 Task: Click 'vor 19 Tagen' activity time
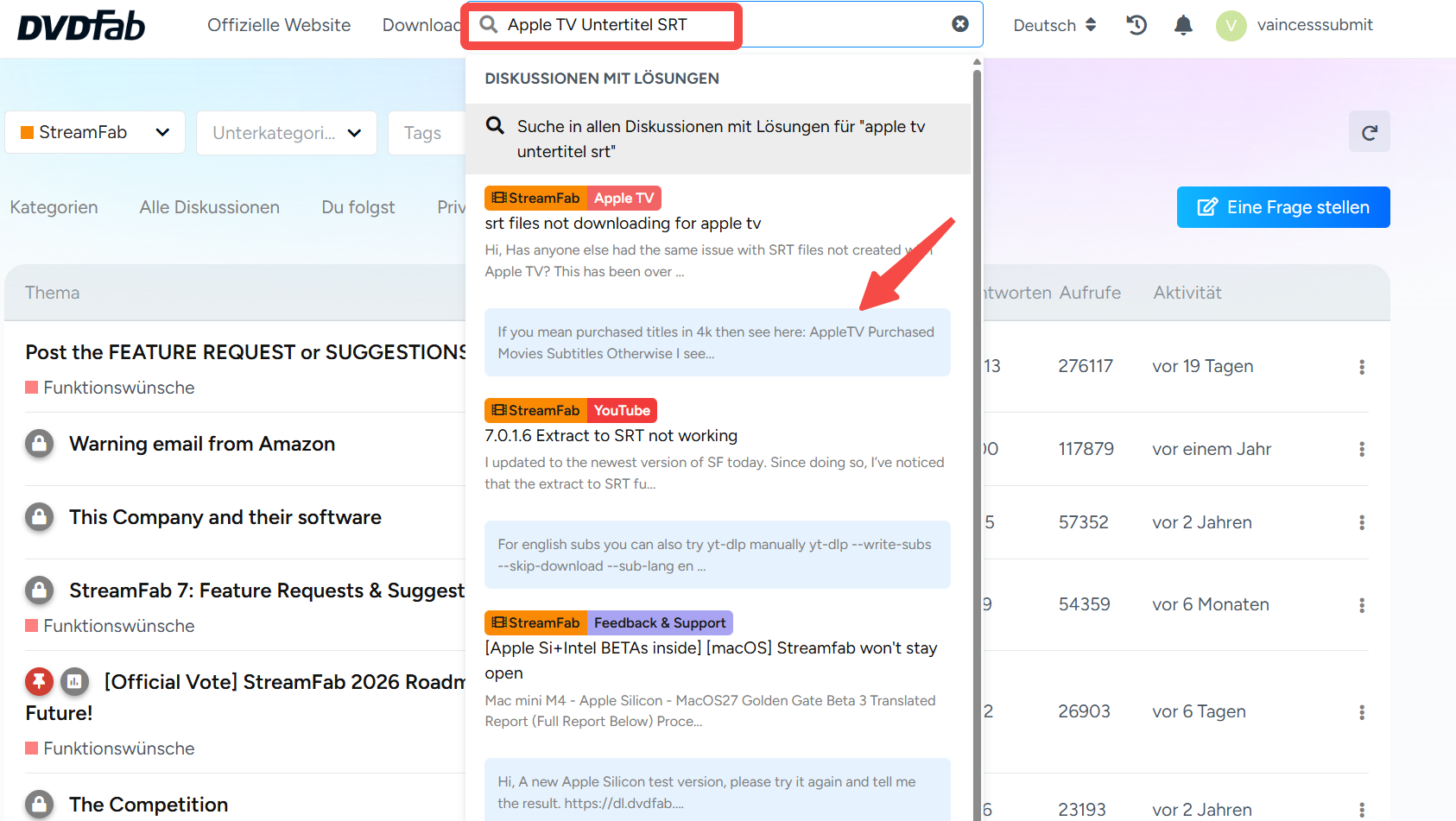1202,366
